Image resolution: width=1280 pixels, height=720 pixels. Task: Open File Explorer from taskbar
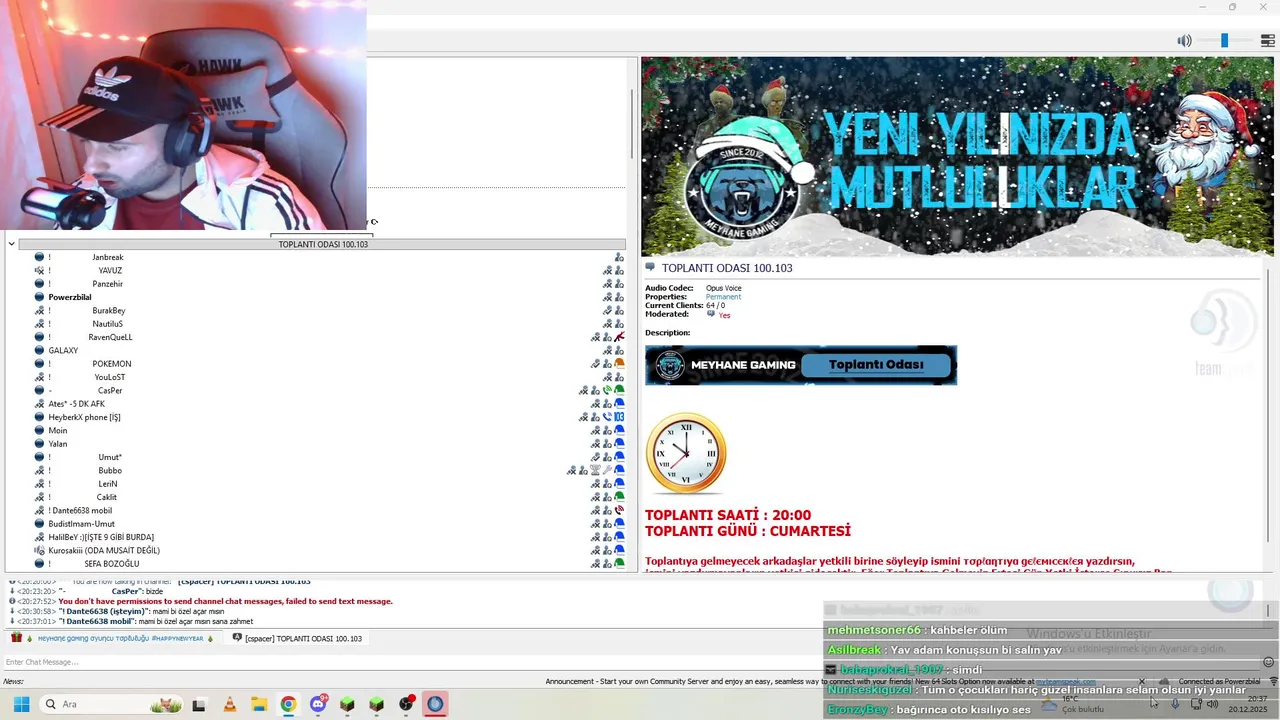[258, 704]
